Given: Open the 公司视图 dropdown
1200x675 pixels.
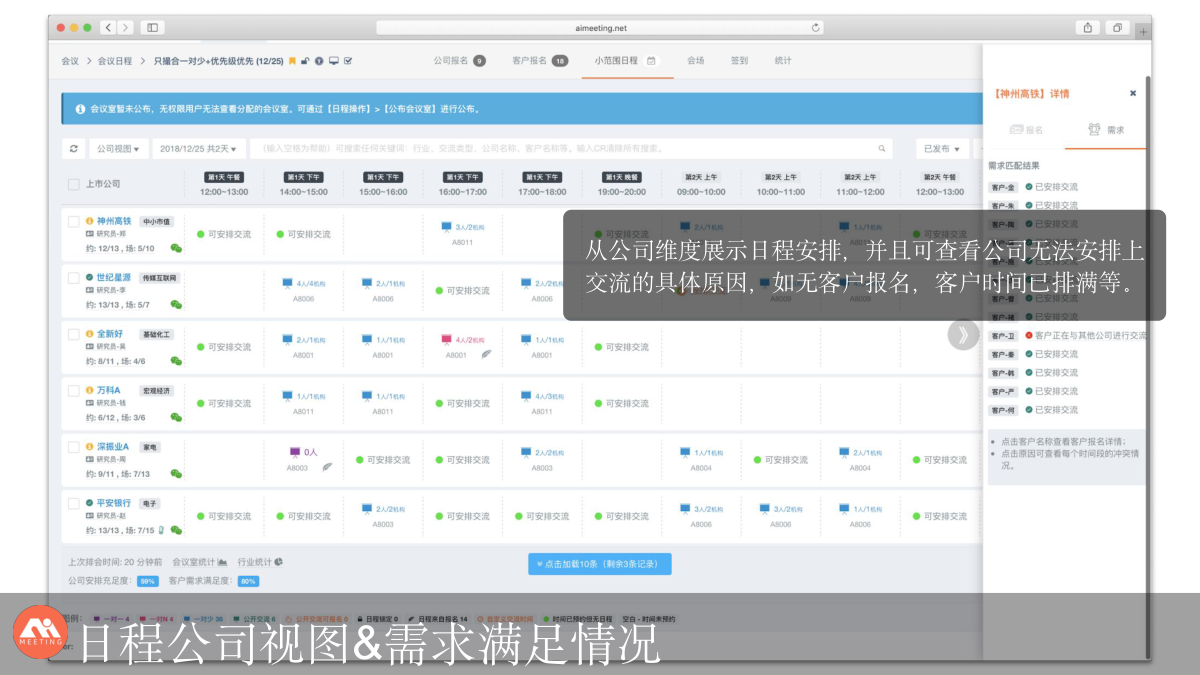Looking at the screenshot, I should click(118, 148).
